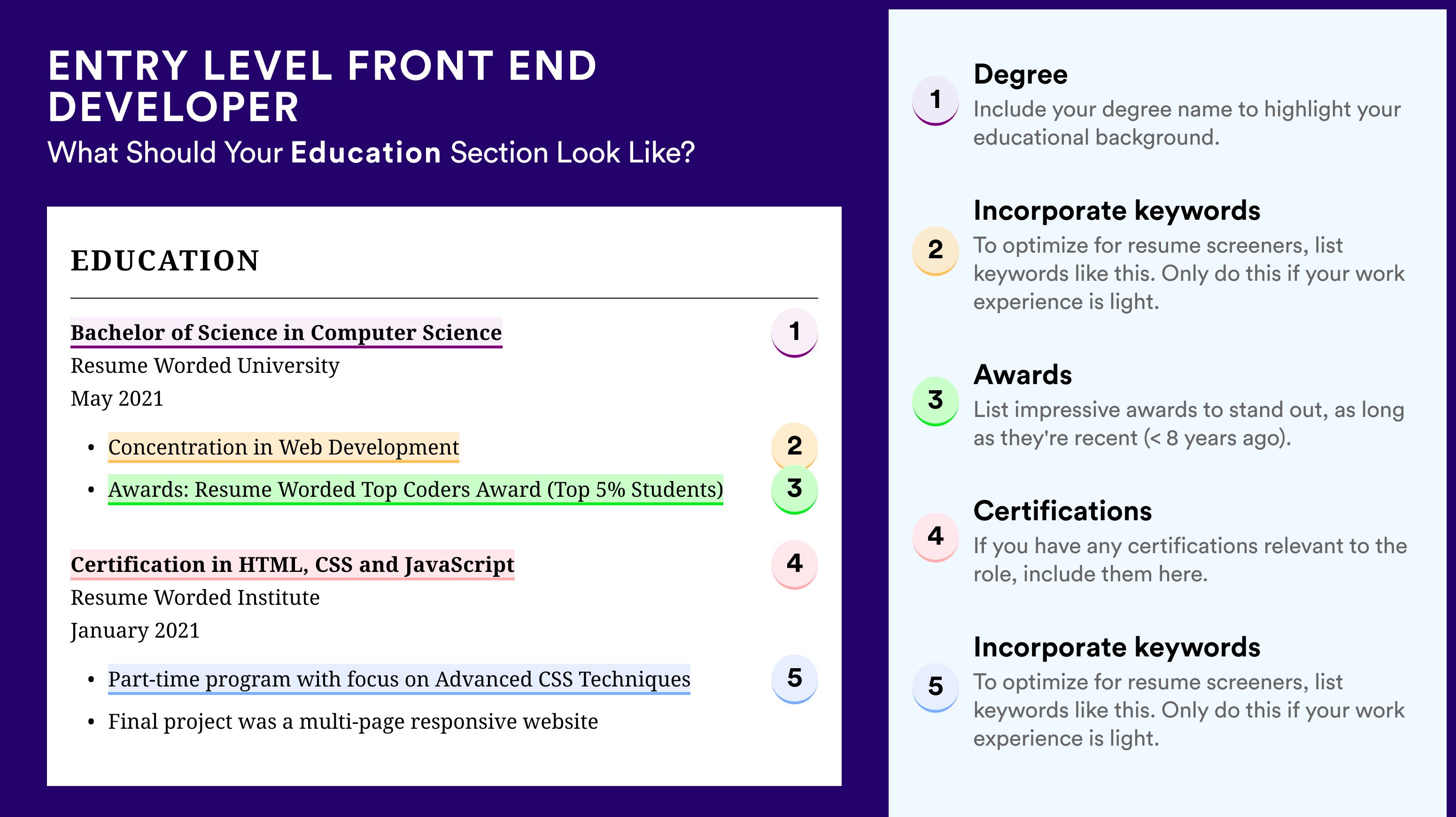Click the pink number 4 badge beside Certification
Viewport: 1456px width, 817px height.
click(794, 564)
